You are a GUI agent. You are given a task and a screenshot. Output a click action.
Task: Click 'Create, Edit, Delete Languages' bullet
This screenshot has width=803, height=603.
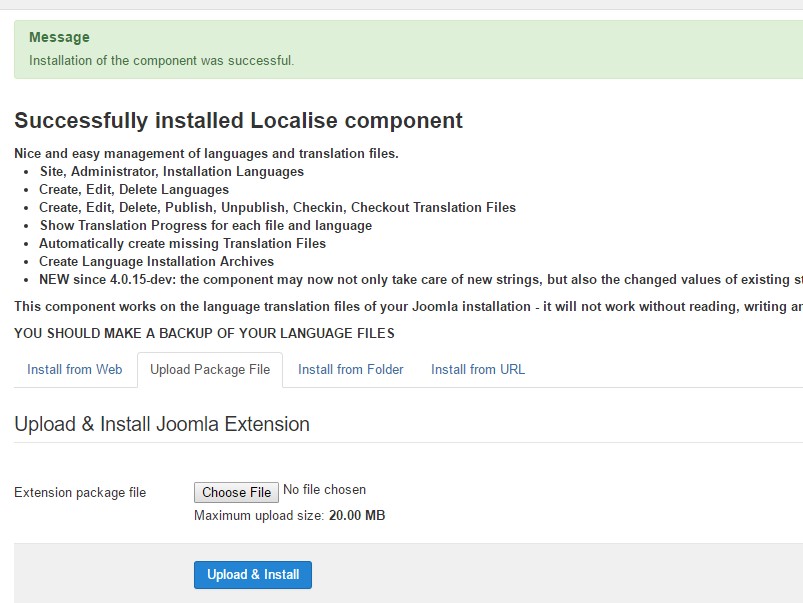pos(134,190)
